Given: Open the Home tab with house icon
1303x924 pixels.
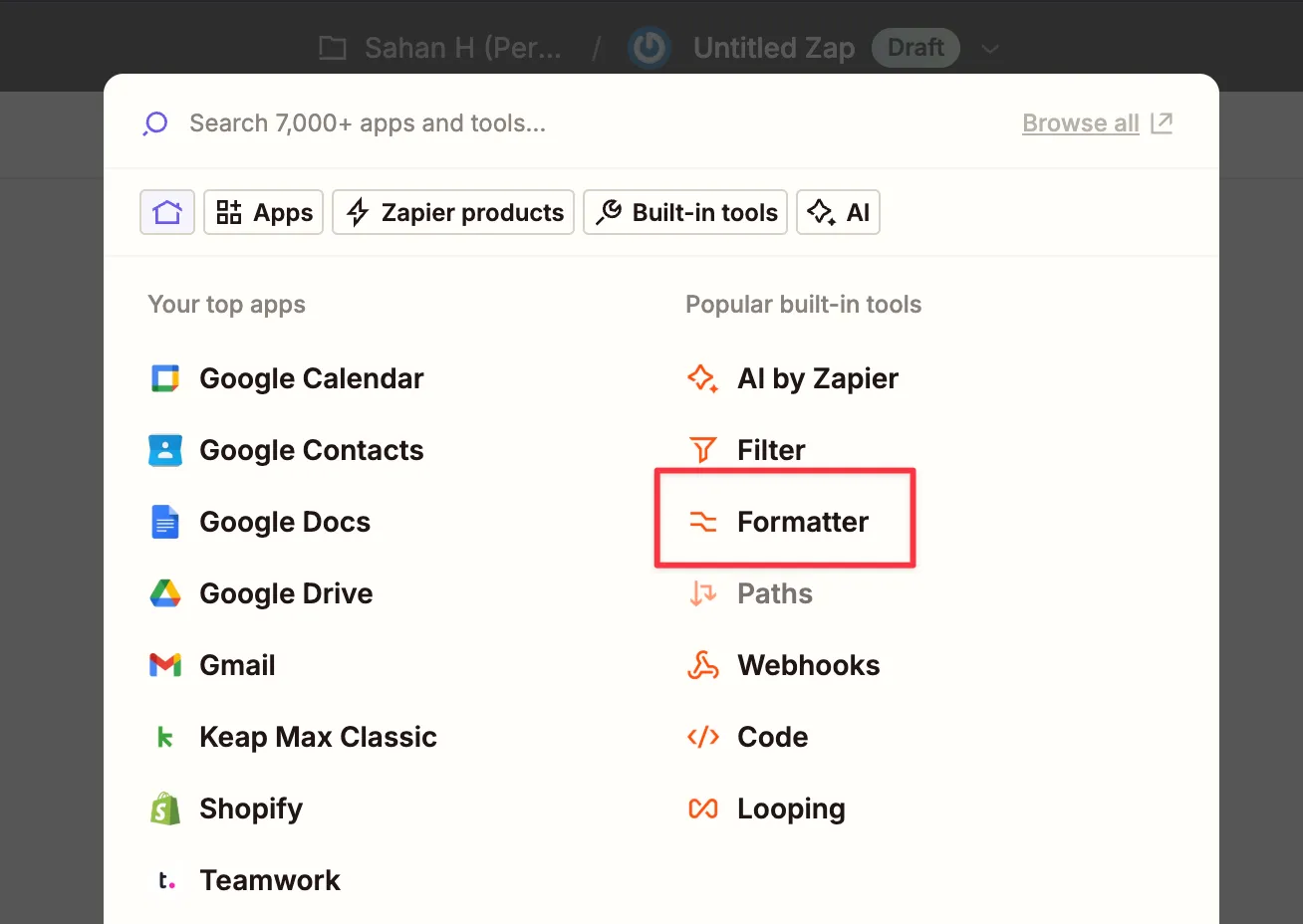Looking at the screenshot, I should pyautogui.click(x=167, y=212).
